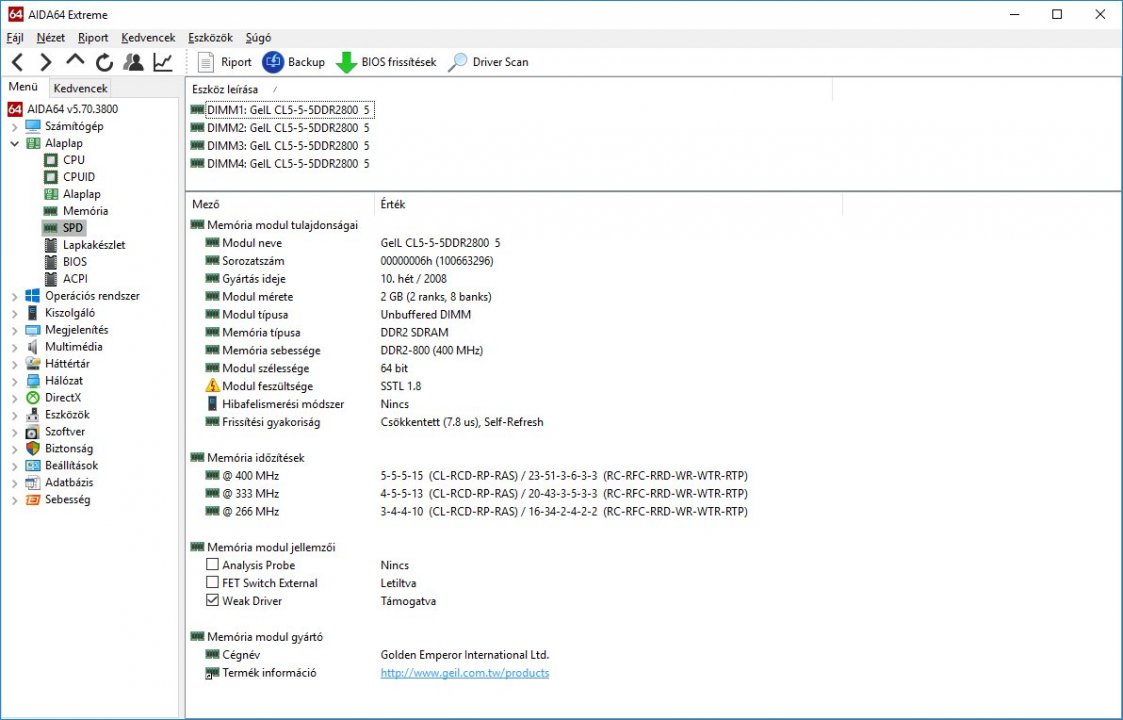Expand the Megjelenítés node
The height and width of the screenshot is (720, 1123).
[x=14, y=330]
